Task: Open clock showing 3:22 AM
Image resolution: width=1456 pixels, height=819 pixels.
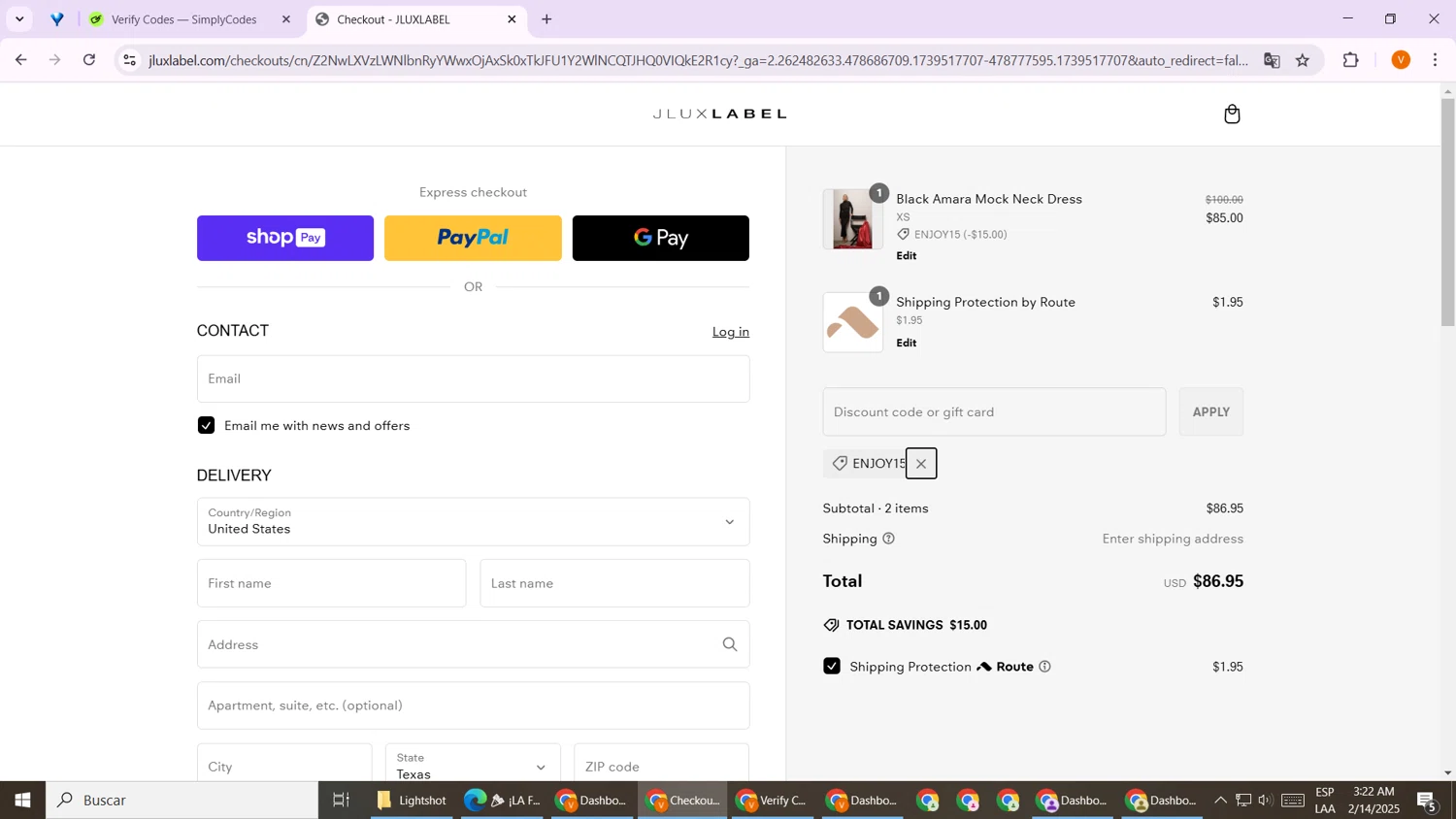Action: point(1373,801)
